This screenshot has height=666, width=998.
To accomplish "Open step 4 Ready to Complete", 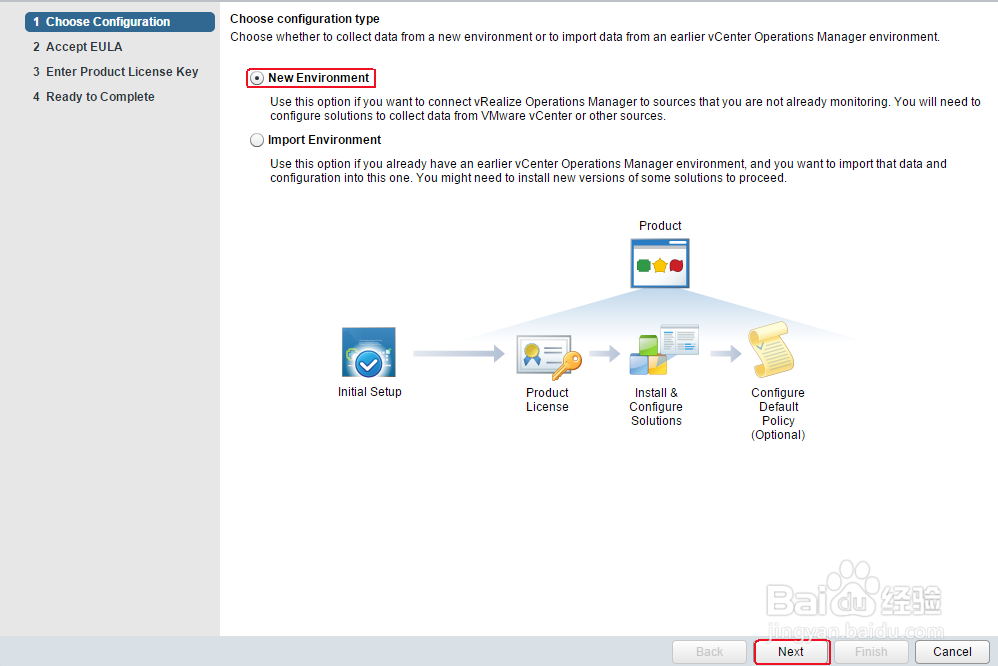I will [94, 97].
